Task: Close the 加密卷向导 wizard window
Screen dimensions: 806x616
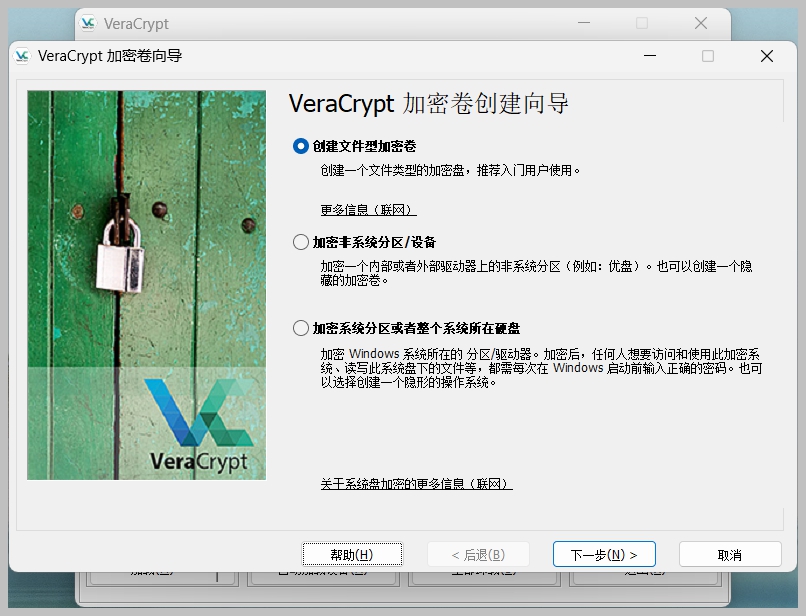Action: pyautogui.click(x=766, y=56)
